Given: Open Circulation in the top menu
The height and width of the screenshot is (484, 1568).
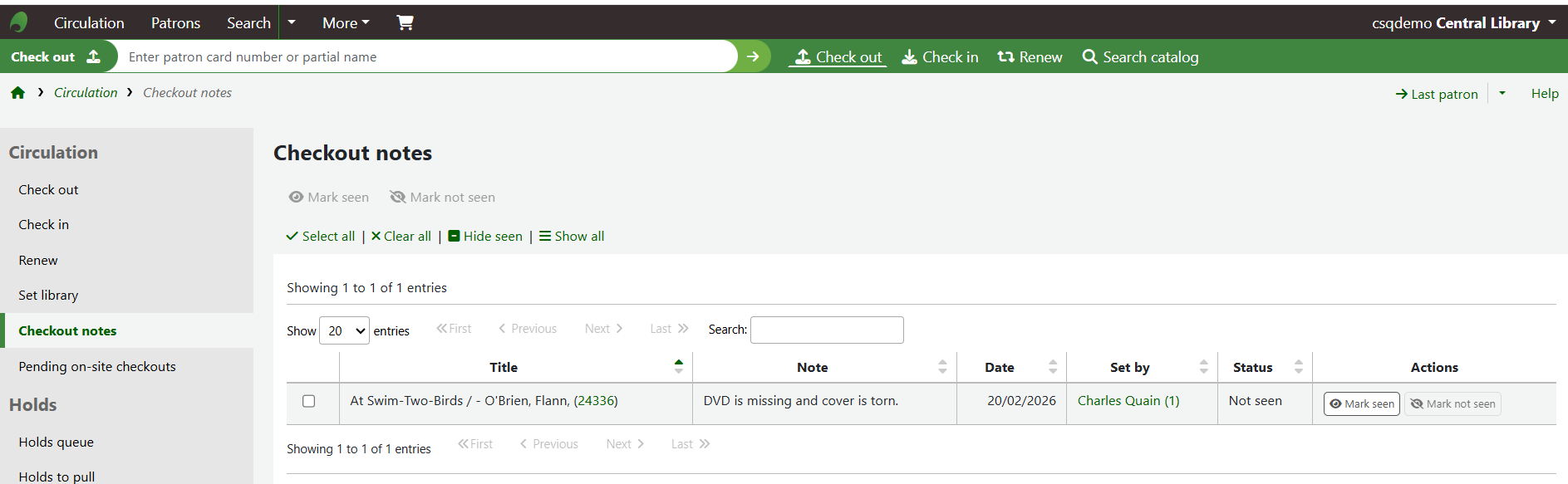Looking at the screenshot, I should [89, 22].
